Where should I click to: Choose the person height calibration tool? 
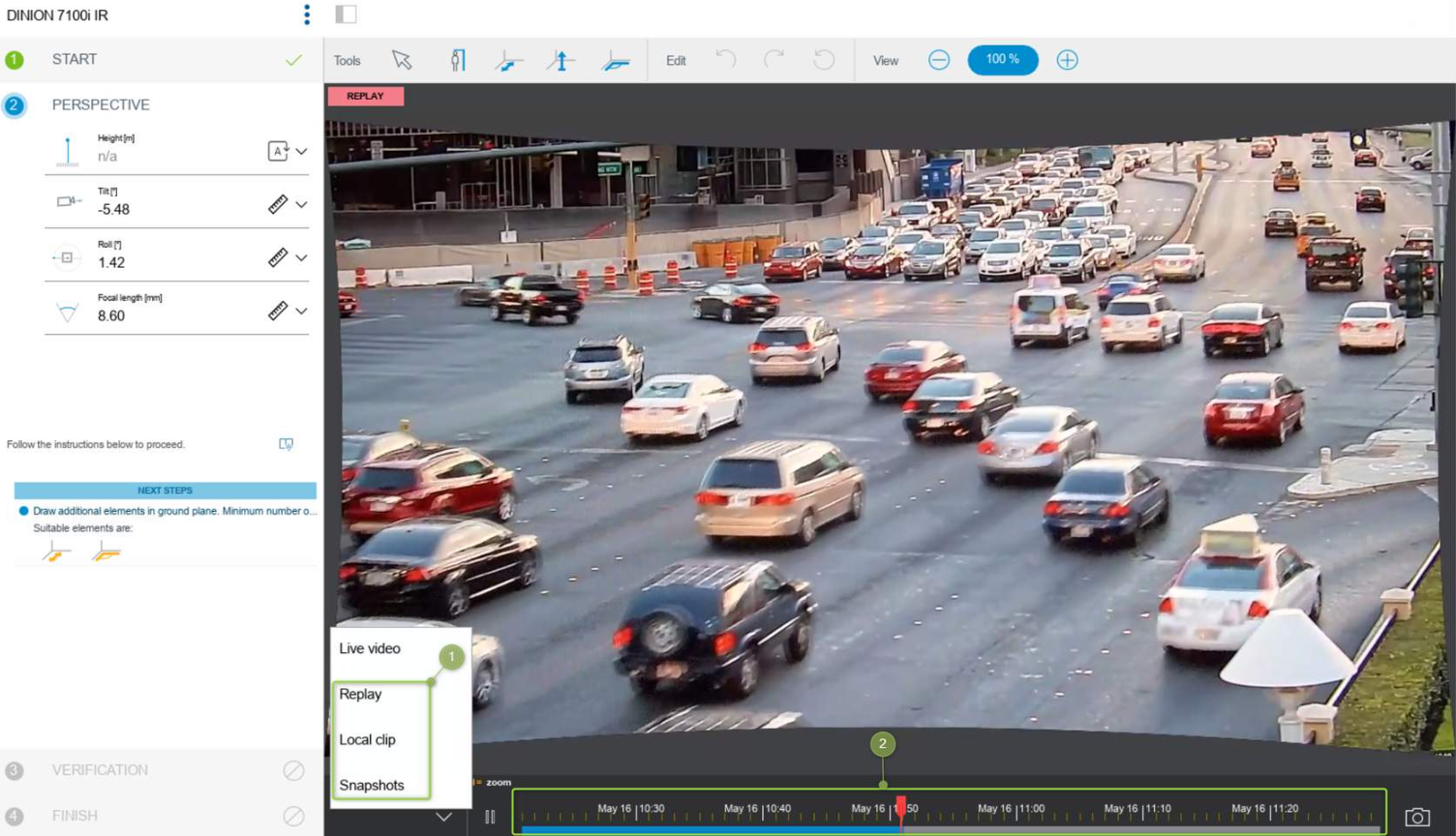[457, 60]
